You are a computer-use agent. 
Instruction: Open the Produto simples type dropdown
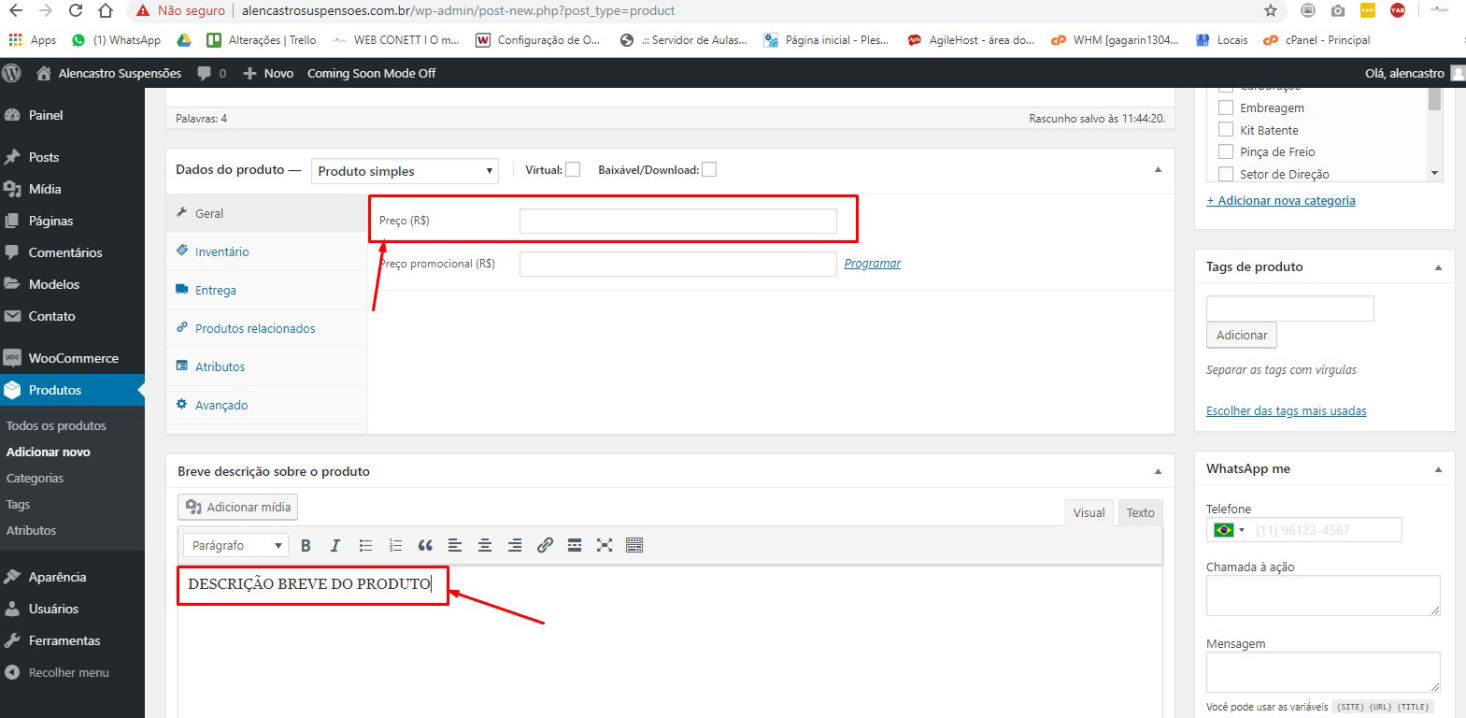tap(404, 171)
